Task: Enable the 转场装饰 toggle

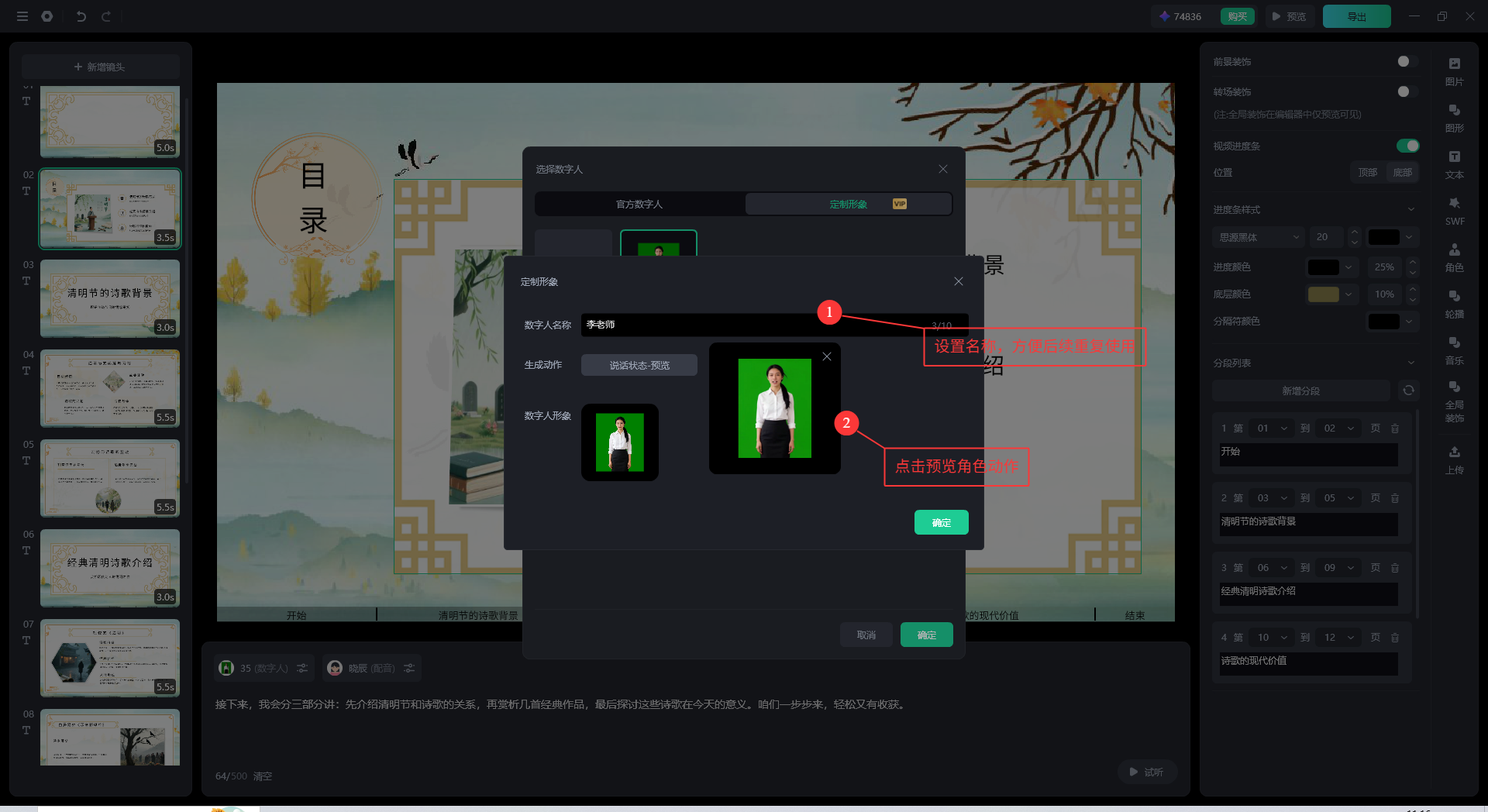Action: [1407, 91]
